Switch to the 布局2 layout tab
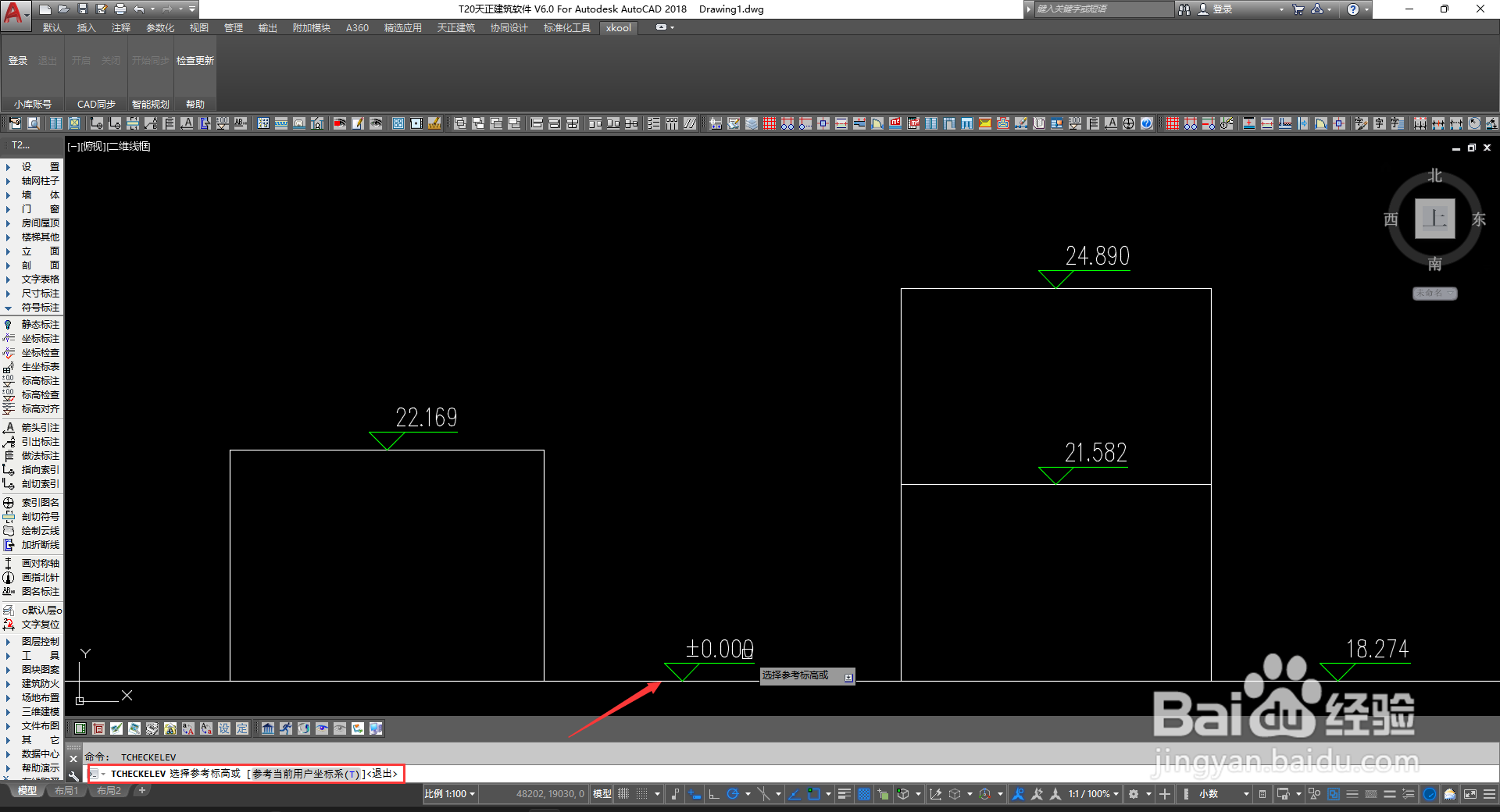The width and height of the screenshot is (1500, 812). pos(109,791)
